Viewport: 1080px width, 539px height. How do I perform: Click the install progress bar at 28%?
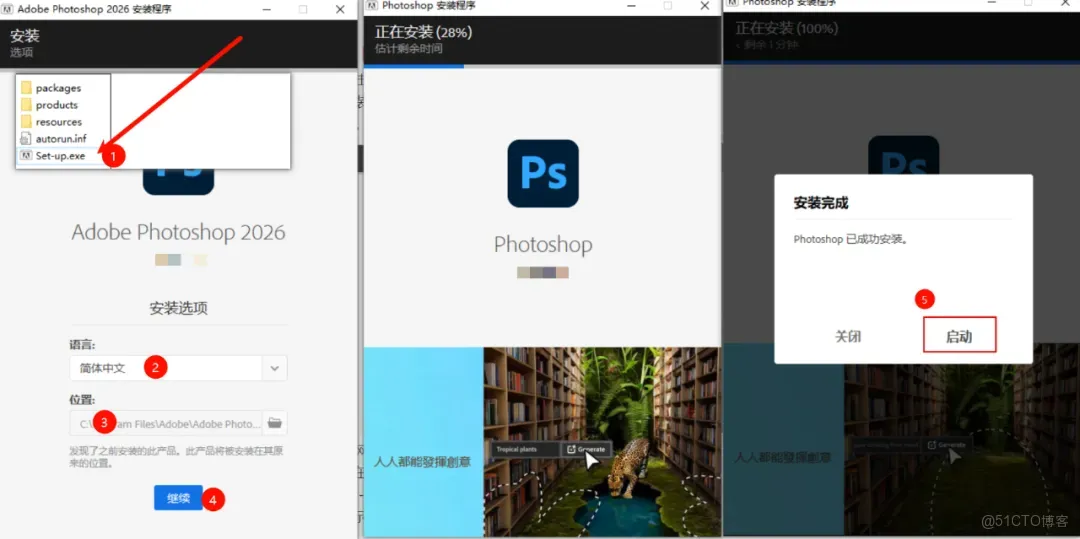click(x=543, y=67)
